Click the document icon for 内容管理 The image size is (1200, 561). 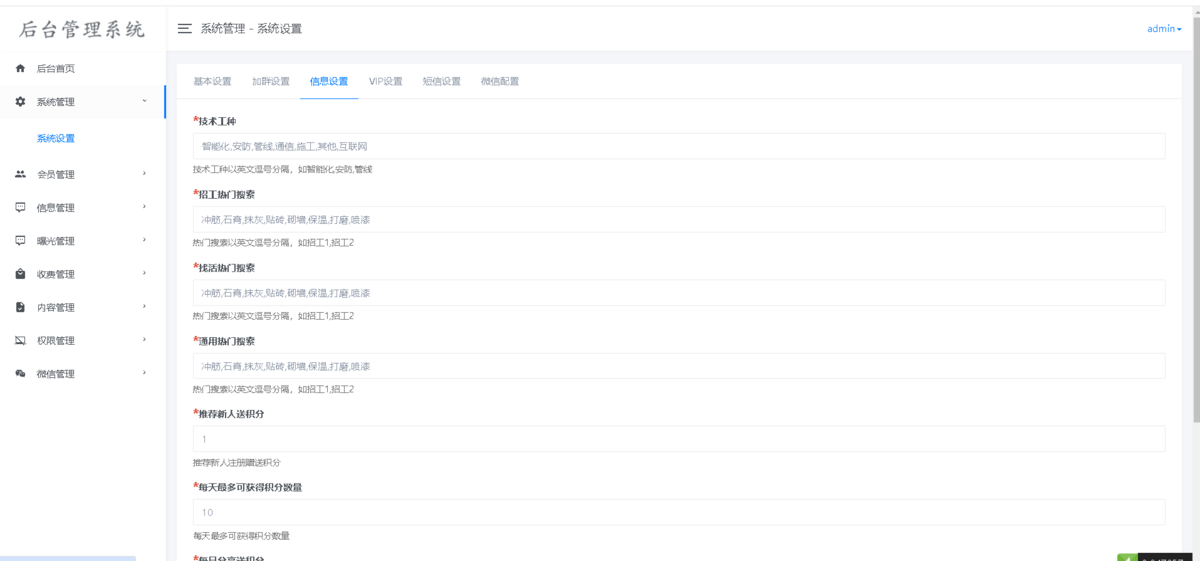(20, 307)
